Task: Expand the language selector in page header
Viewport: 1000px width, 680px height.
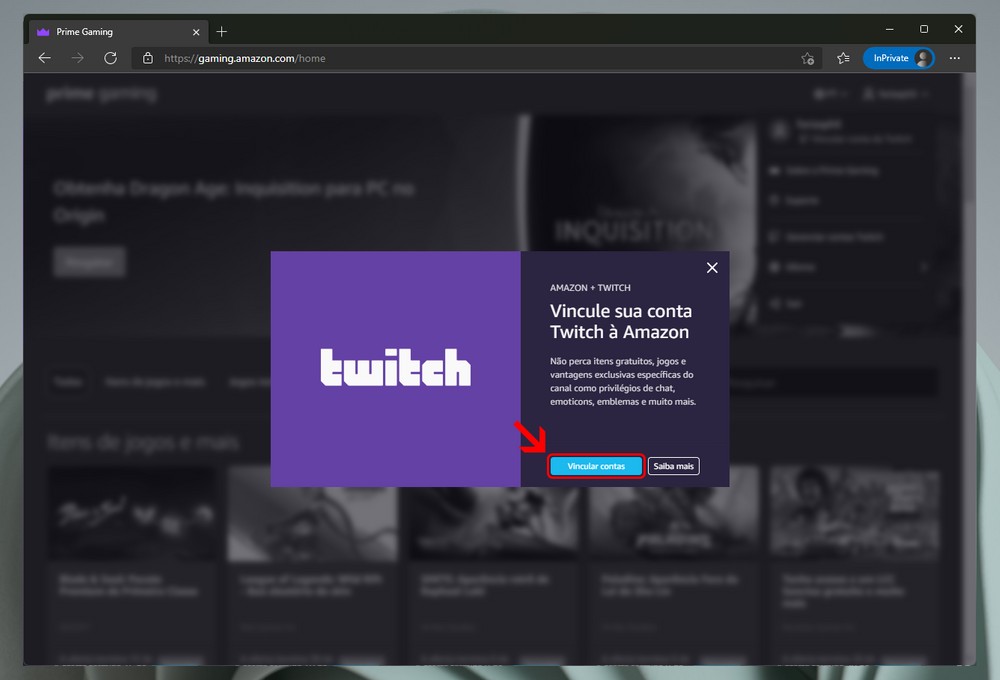Action: 831,95
